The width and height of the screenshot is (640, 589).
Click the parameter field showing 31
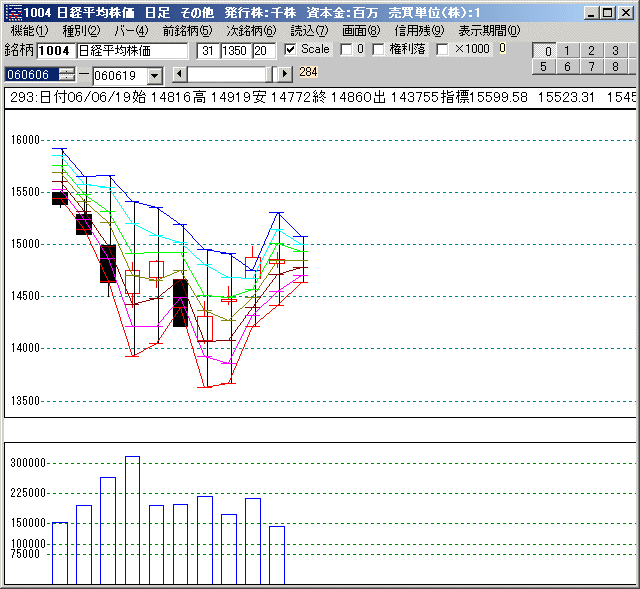coord(208,51)
